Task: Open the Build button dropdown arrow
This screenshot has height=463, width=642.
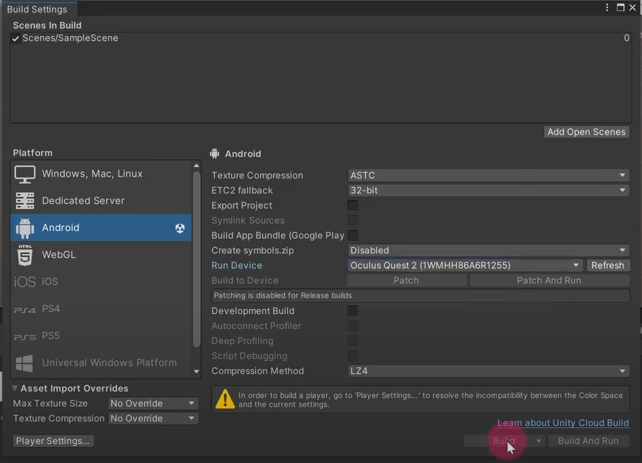Action: (x=538, y=441)
